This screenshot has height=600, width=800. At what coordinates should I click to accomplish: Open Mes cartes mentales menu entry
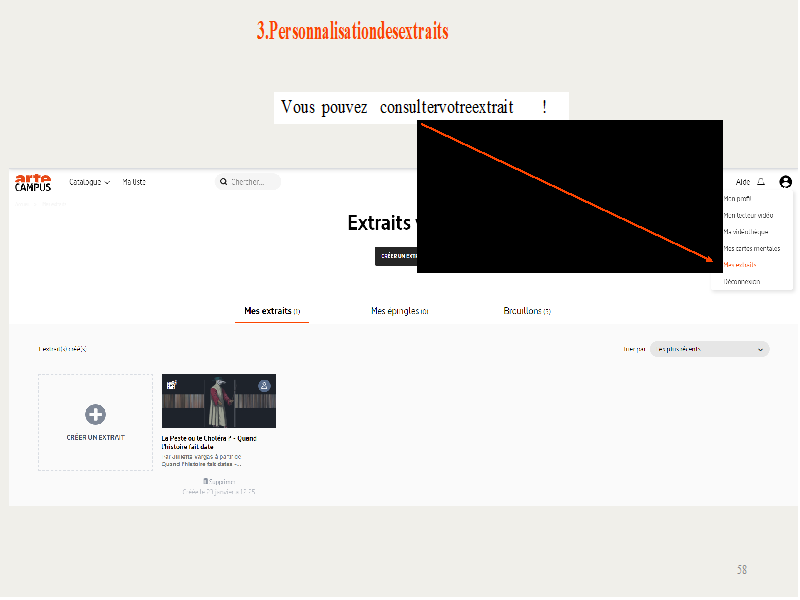751,248
